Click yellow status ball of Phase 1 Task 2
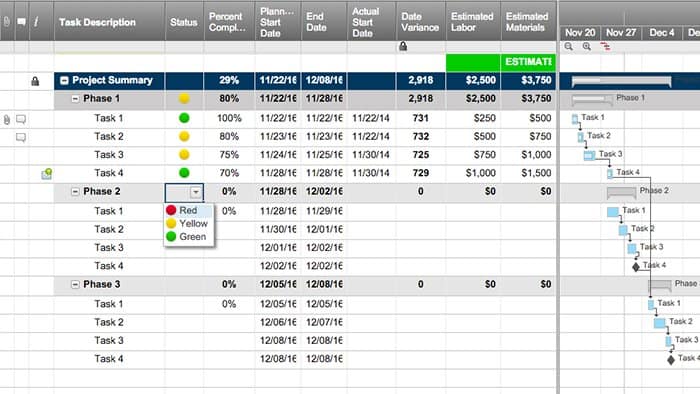This screenshot has height=394, width=700. pos(184,136)
